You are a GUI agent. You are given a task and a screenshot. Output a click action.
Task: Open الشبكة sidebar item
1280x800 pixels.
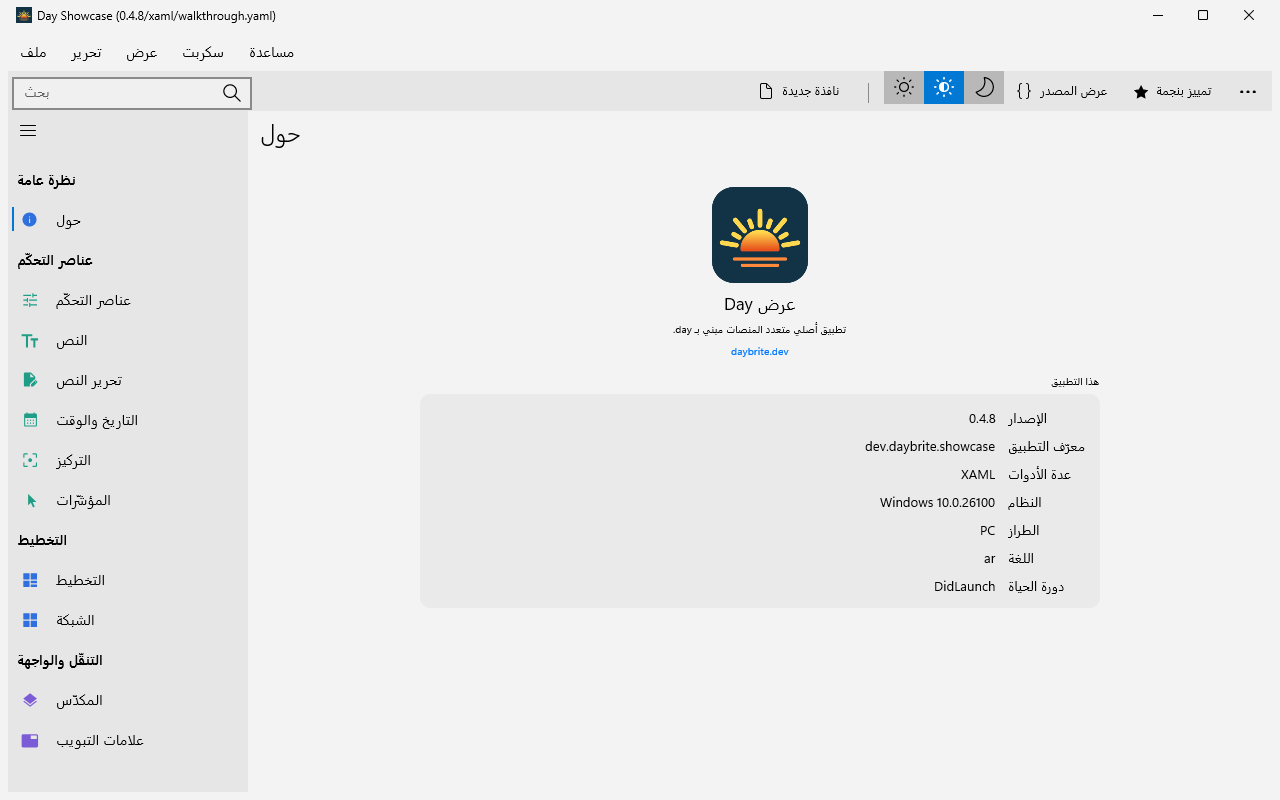click(x=128, y=620)
